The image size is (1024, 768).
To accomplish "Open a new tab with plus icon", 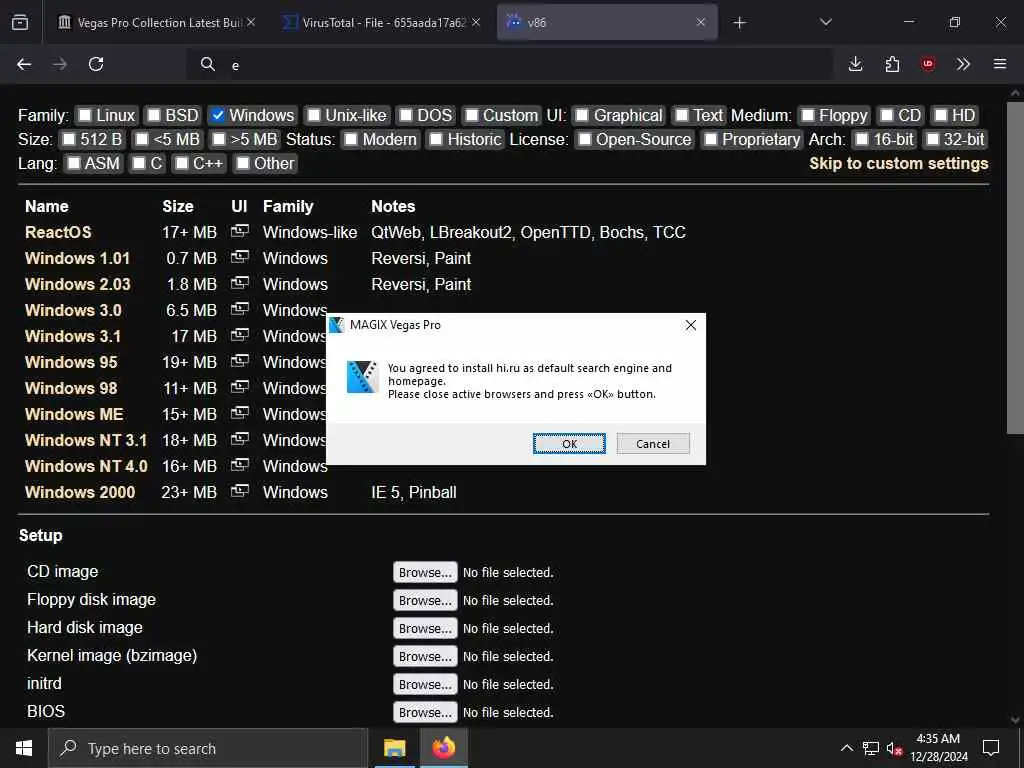I will click(x=739, y=23).
